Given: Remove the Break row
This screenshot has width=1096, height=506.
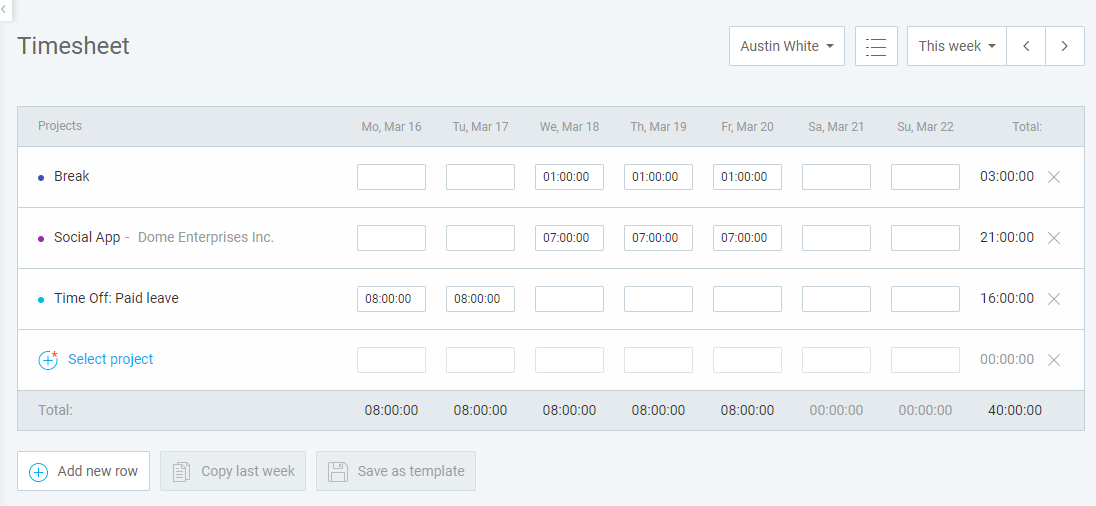Looking at the screenshot, I should click(x=1054, y=177).
